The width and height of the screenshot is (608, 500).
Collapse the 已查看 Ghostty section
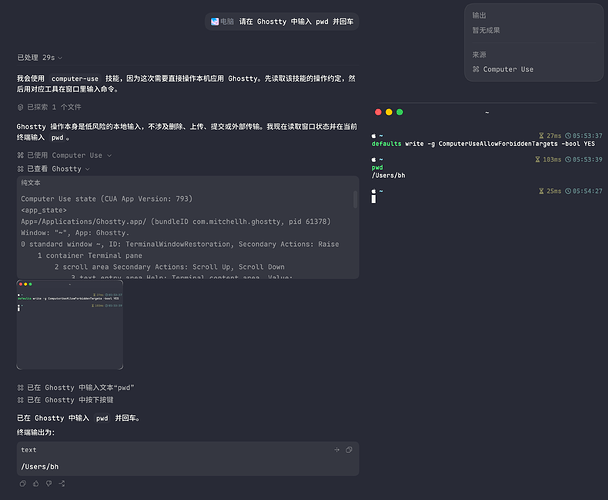(x=87, y=169)
